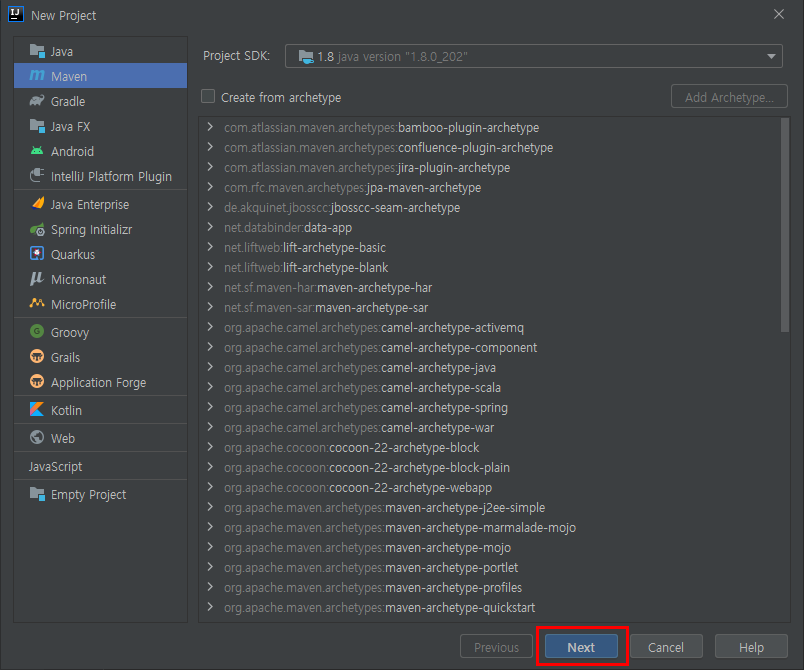Expand jira-plugin-archetype node
The width and height of the screenshot is (804, 670).
(210, 167)
